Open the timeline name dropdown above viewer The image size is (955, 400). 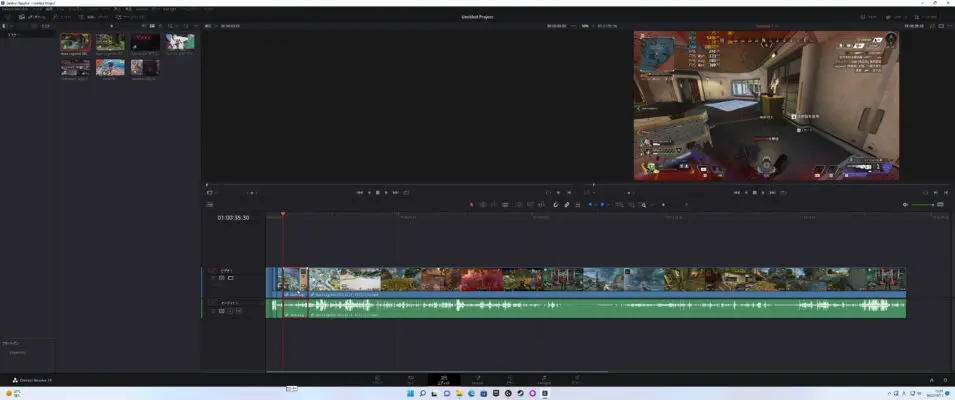[x=766, y=26]
